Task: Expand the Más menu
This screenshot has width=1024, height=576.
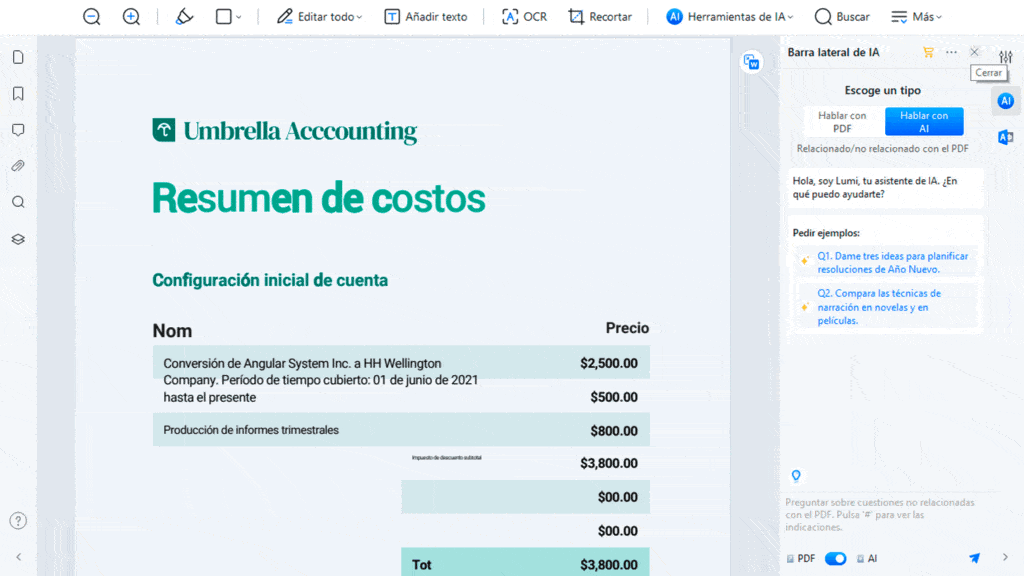Action: coord(916,17)
